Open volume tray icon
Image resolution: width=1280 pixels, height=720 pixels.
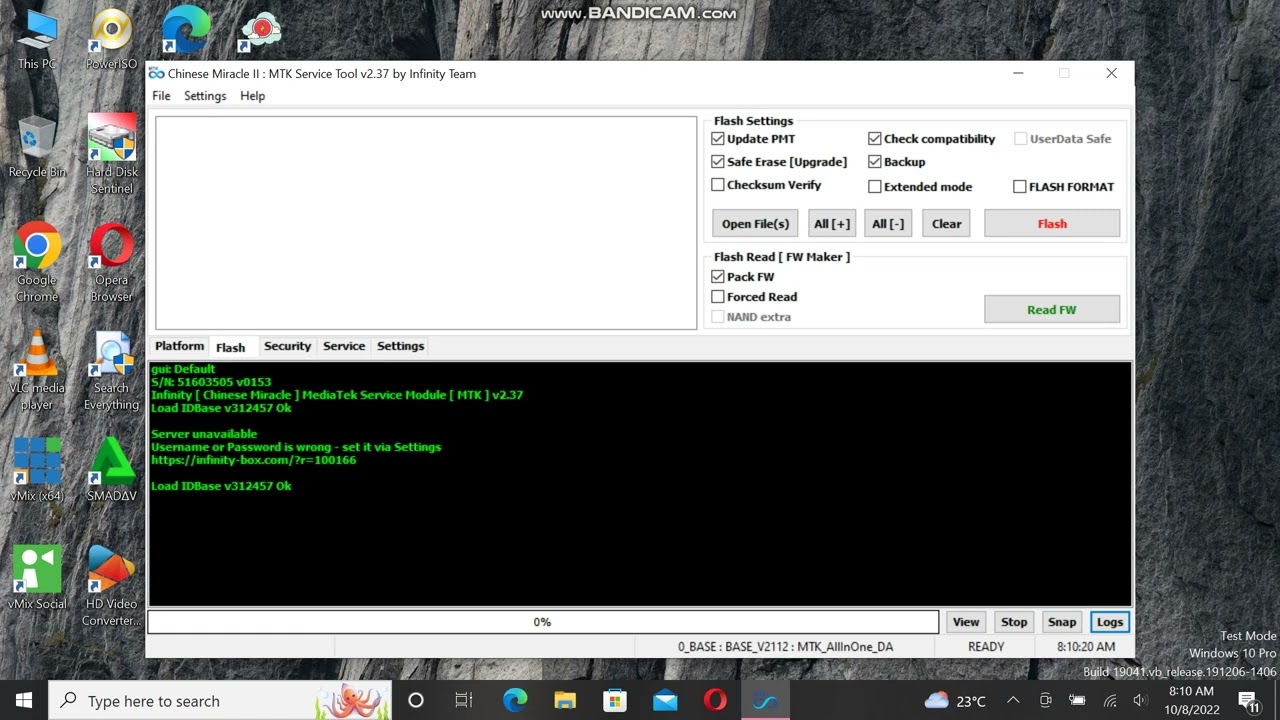[x=1140, y=700]
